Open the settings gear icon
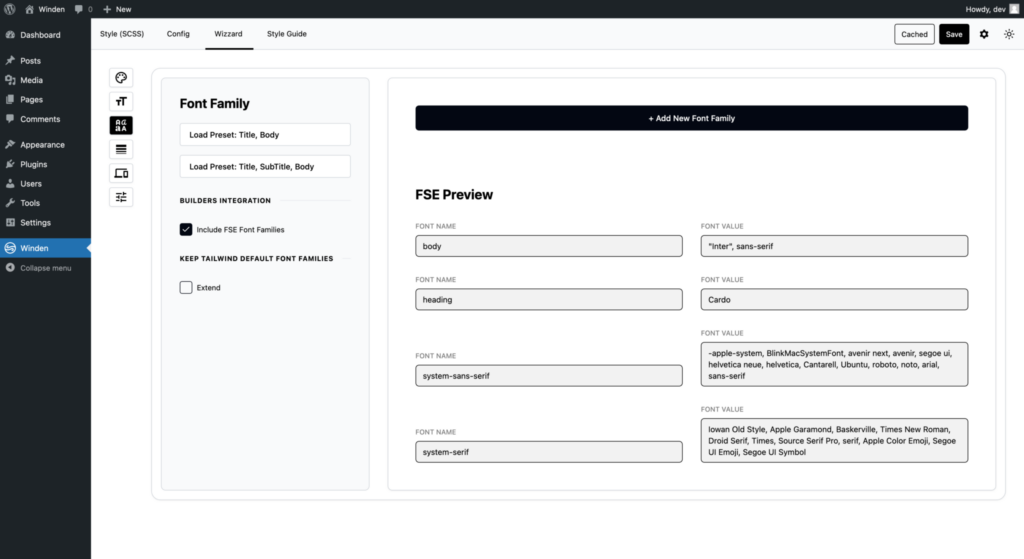 (984, 34)
